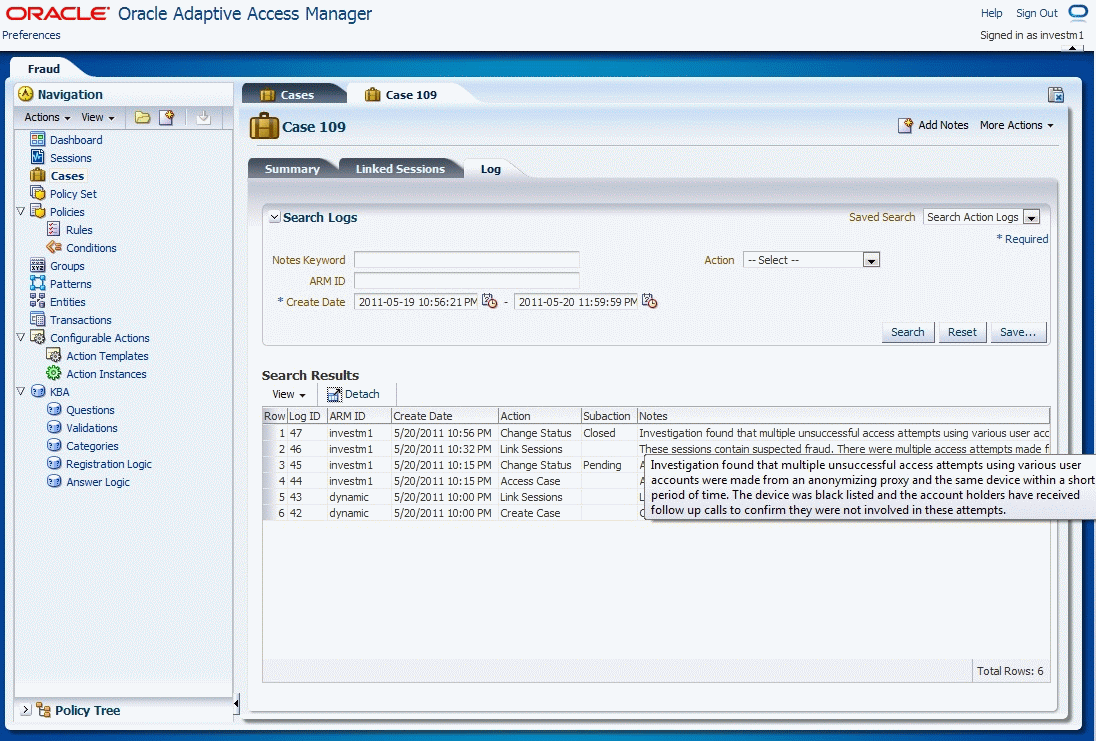The image size is (1096, 741).
Task: Click the download icon in Navigation toolbar
Action: [204, 117]
